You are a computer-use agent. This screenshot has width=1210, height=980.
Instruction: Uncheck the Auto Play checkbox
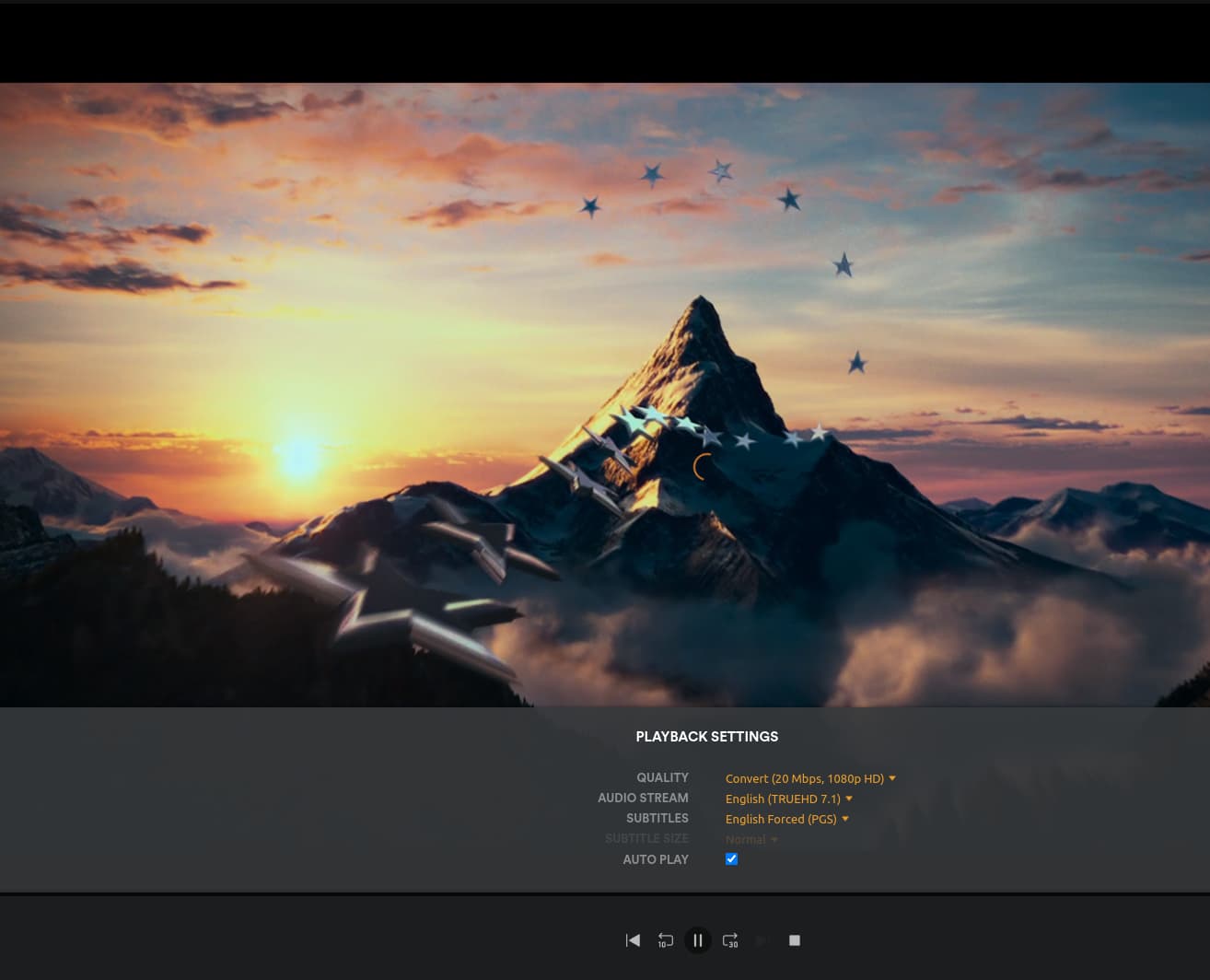[731, 859]
